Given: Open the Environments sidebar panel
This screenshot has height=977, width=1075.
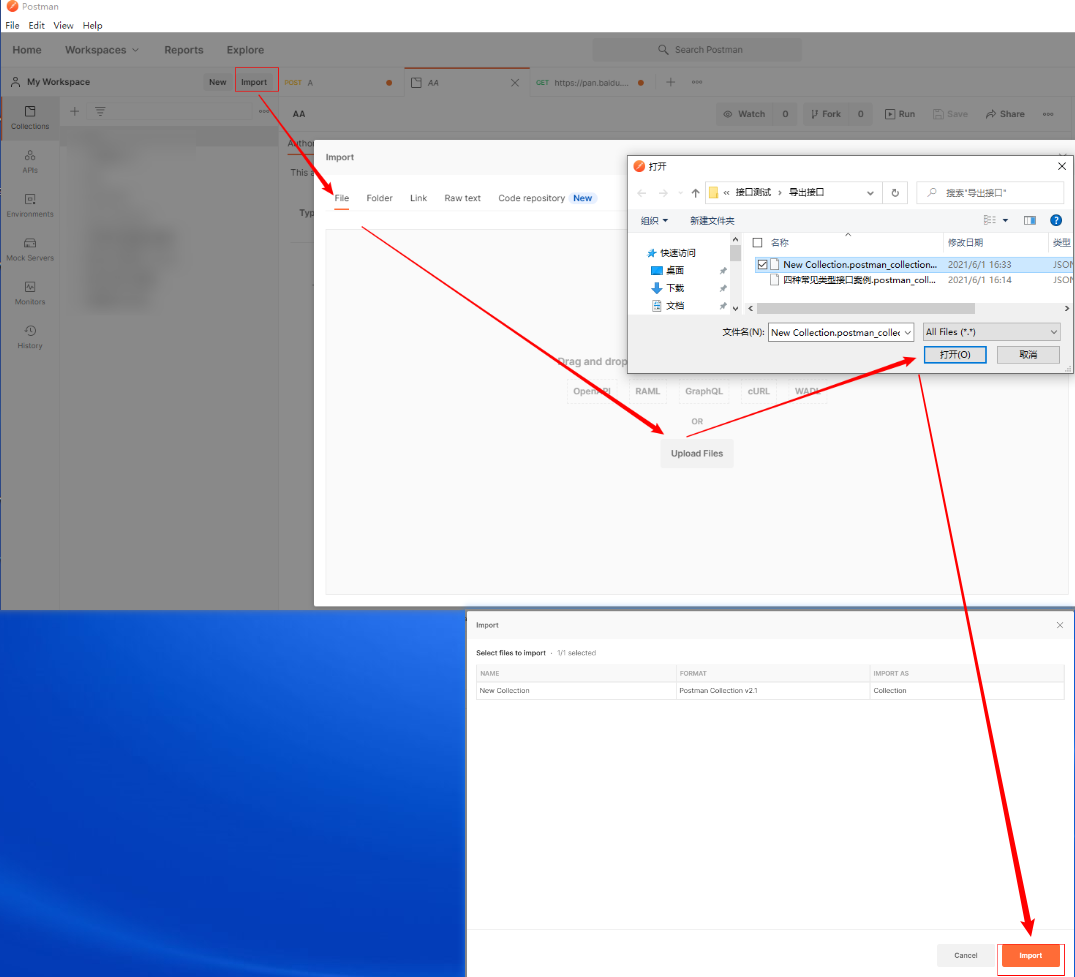Looking at the screenshot, I should click(29, 206).
